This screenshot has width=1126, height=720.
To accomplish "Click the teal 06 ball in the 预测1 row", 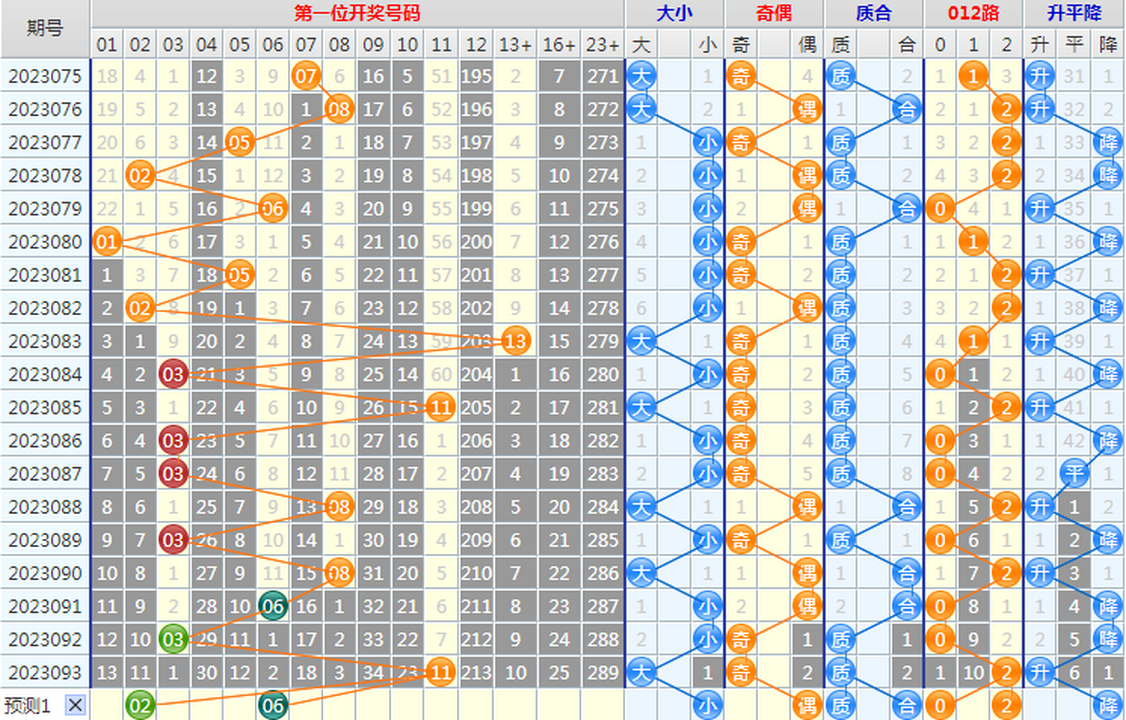I will (x=272, y=705).
